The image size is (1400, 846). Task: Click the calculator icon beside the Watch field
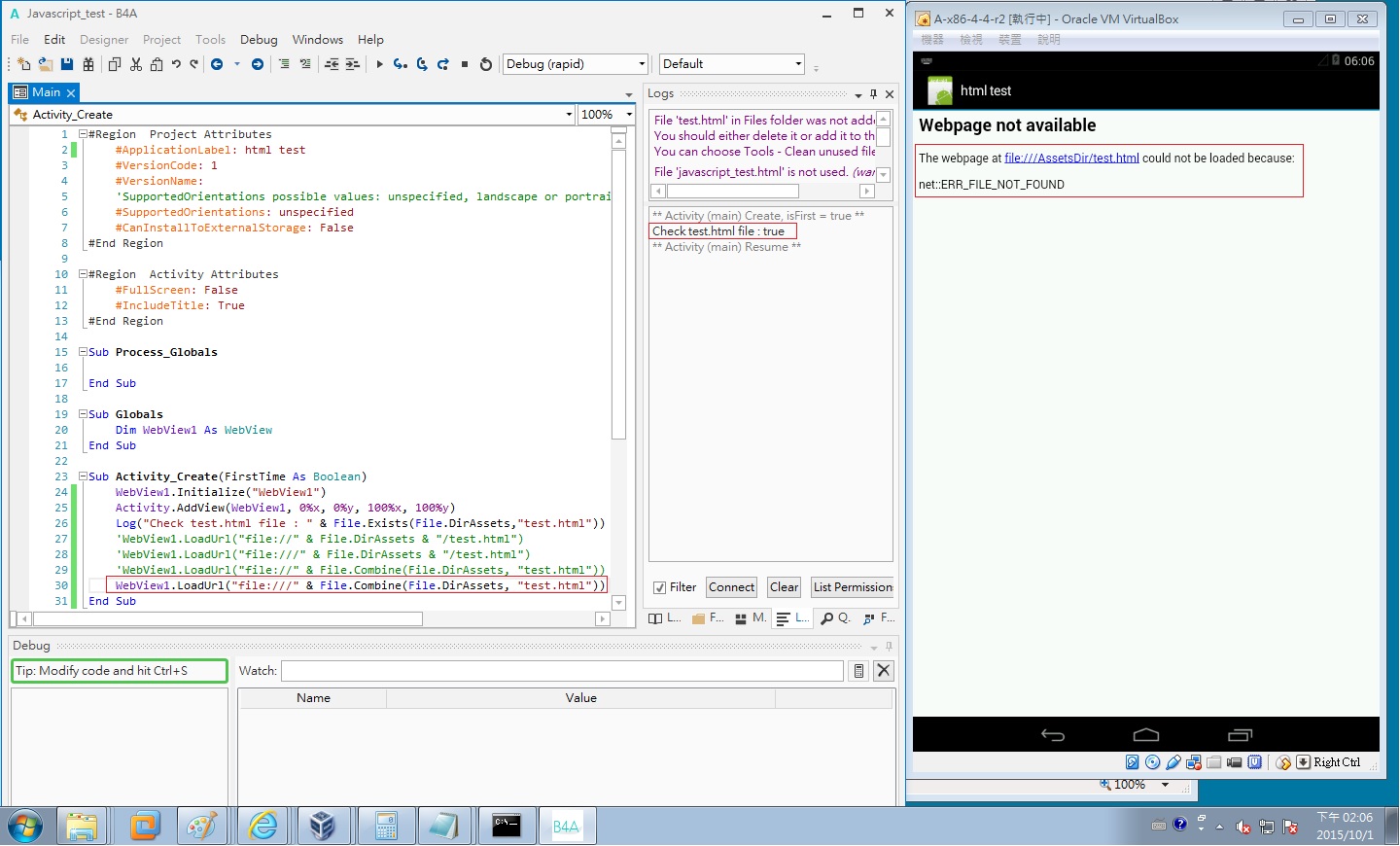pyautogui.click(x=858, y=671)
